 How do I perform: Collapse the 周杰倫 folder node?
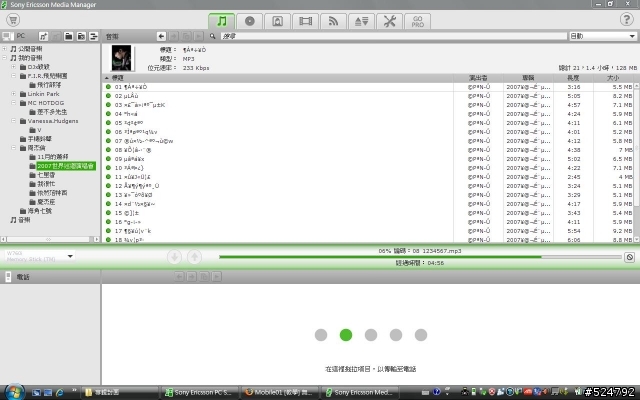(x=13, y=148)
